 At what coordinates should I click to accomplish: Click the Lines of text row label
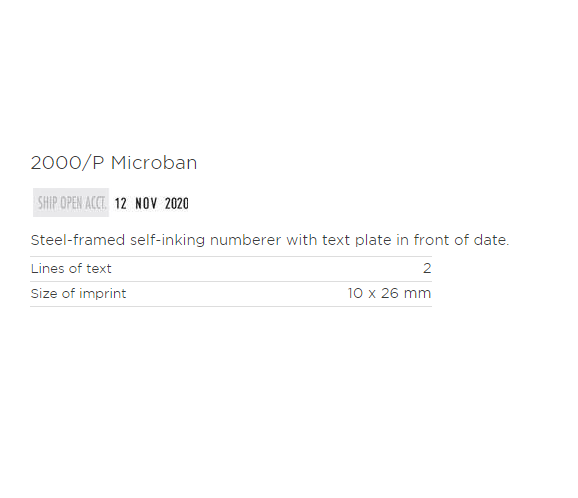(x=71, y=268)
